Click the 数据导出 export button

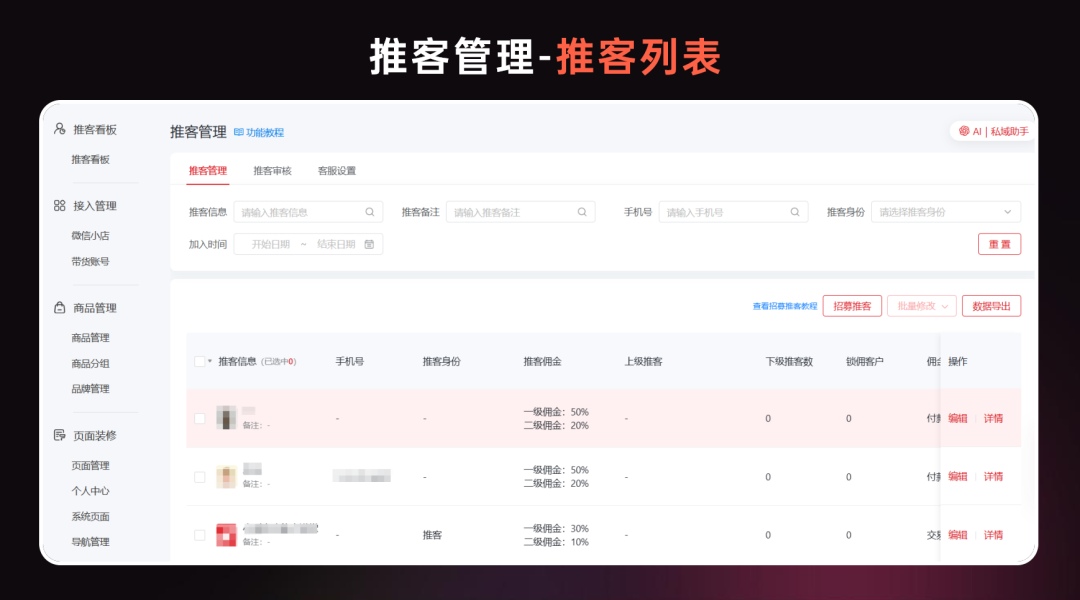click(x=991, y=305)
